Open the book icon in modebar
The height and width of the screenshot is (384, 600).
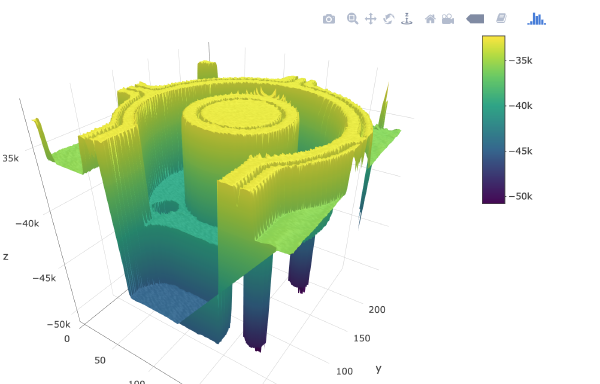[501, 18]
